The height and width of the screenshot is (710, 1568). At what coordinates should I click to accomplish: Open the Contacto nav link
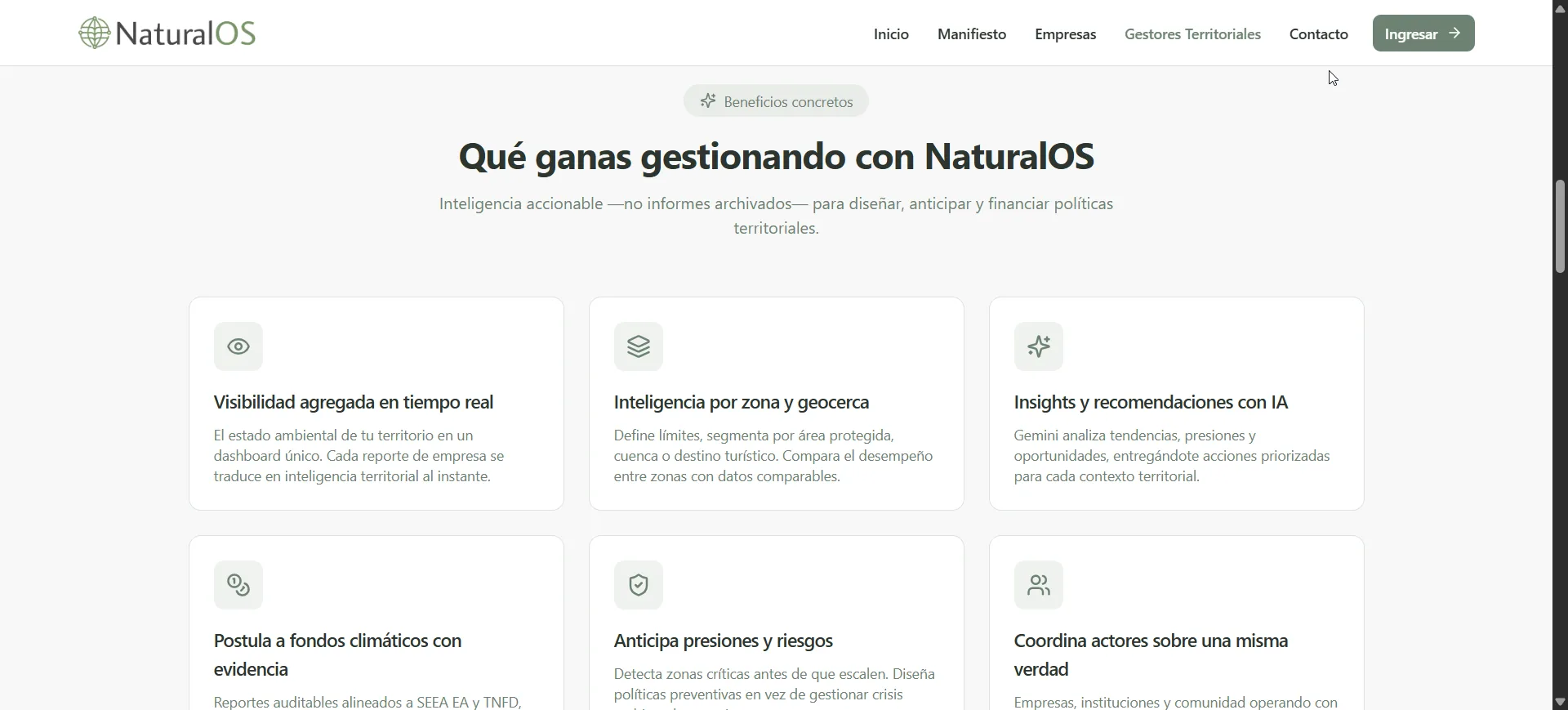point(1319,34)
